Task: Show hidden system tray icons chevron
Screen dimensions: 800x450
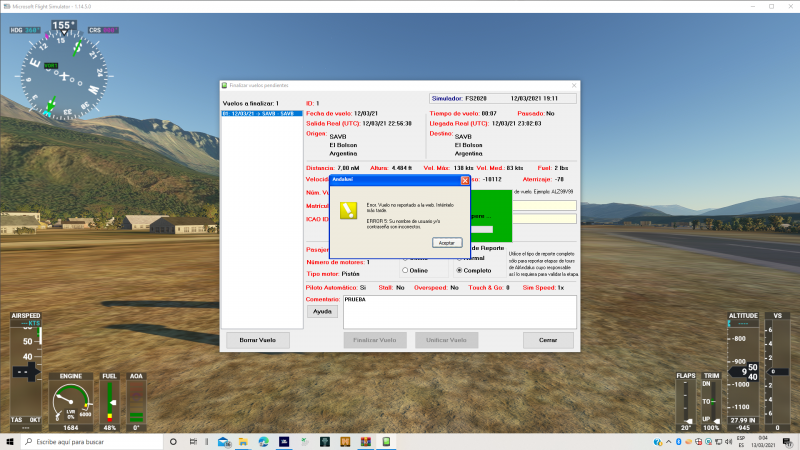Action: (668, 442)
